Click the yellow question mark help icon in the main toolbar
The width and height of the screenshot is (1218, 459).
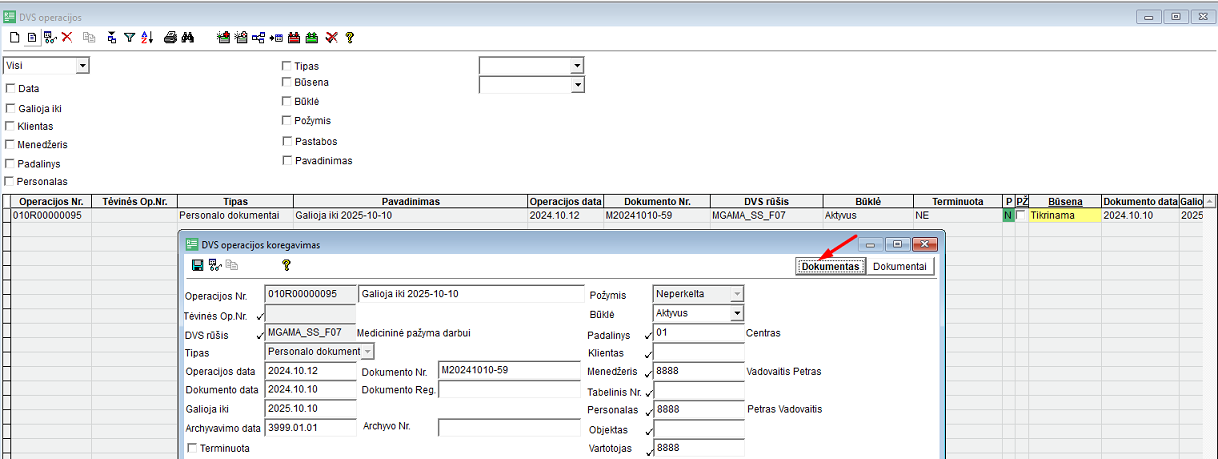pyautogui.click(x=349, y=37)
